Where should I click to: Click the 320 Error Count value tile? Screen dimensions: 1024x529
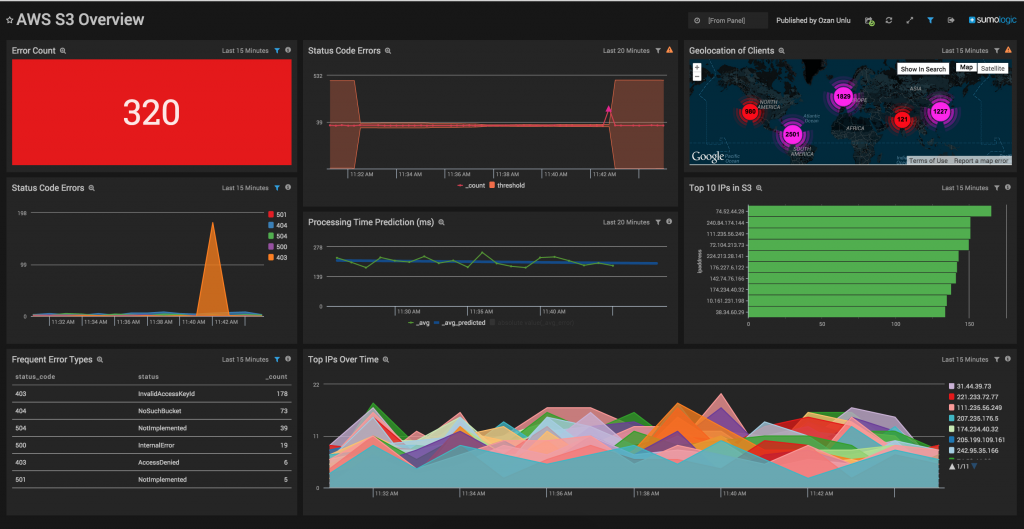152,113
